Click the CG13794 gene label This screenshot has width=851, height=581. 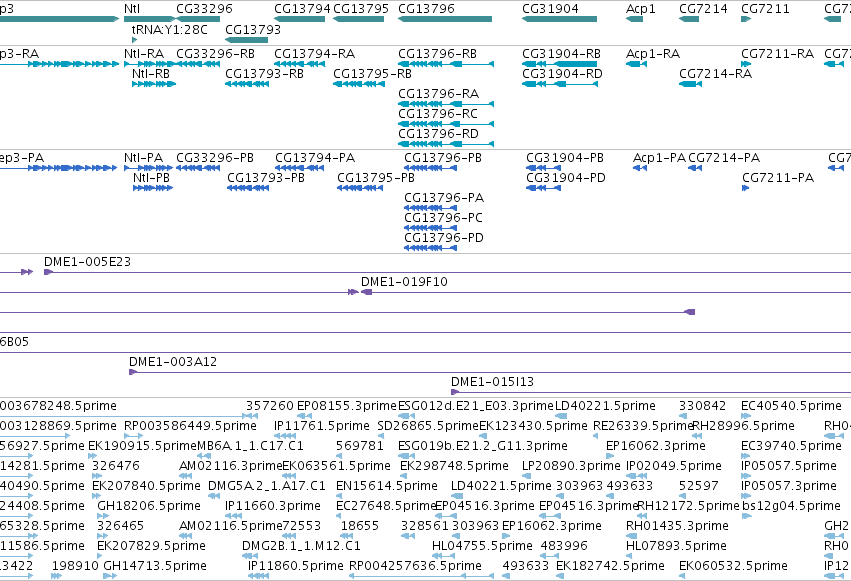click(302, 9)
